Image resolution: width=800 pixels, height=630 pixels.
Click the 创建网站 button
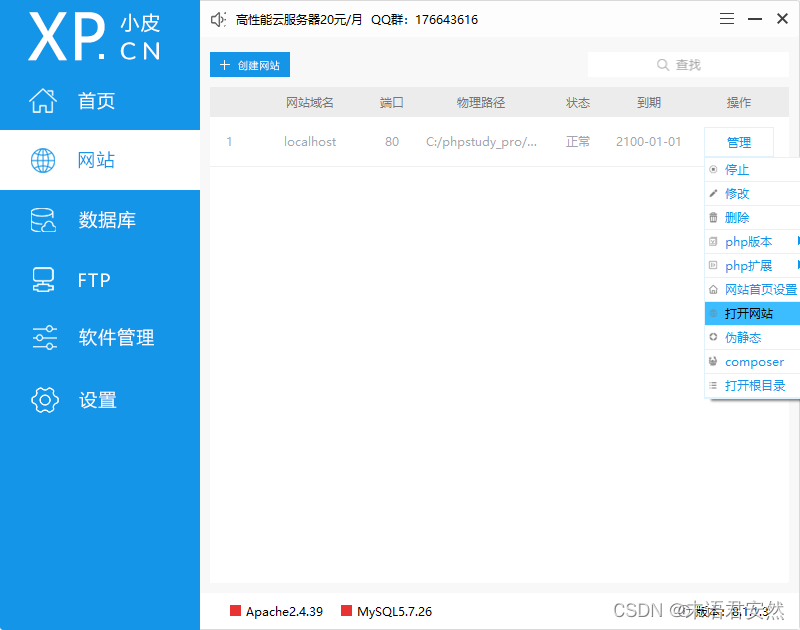(249, 63)
